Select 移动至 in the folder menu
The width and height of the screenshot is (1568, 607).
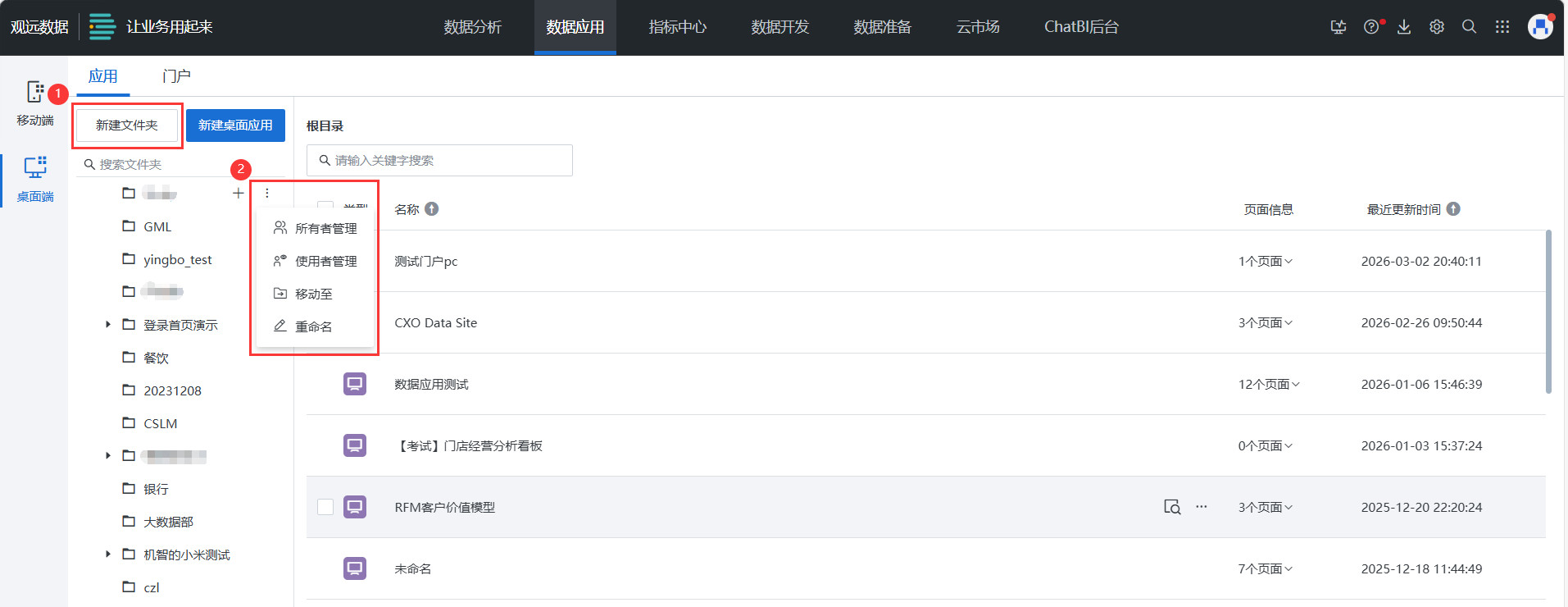[313, 294]
